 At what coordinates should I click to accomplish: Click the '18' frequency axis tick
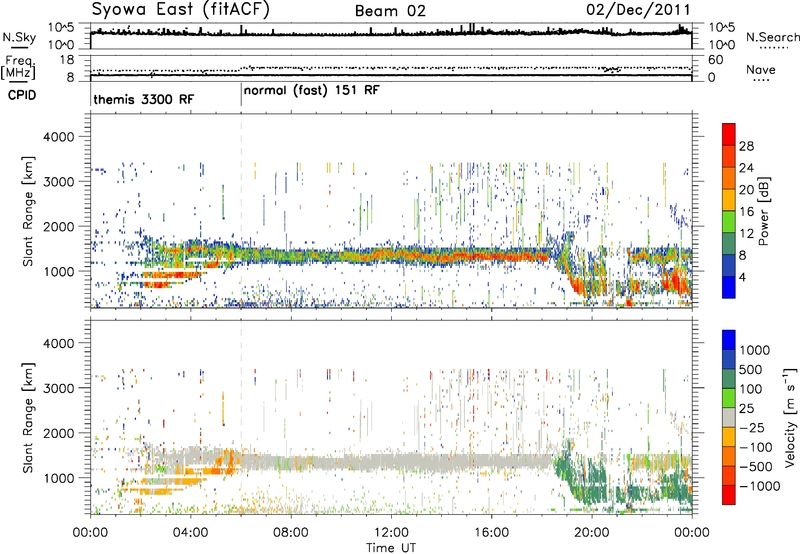tap(67, 60)
